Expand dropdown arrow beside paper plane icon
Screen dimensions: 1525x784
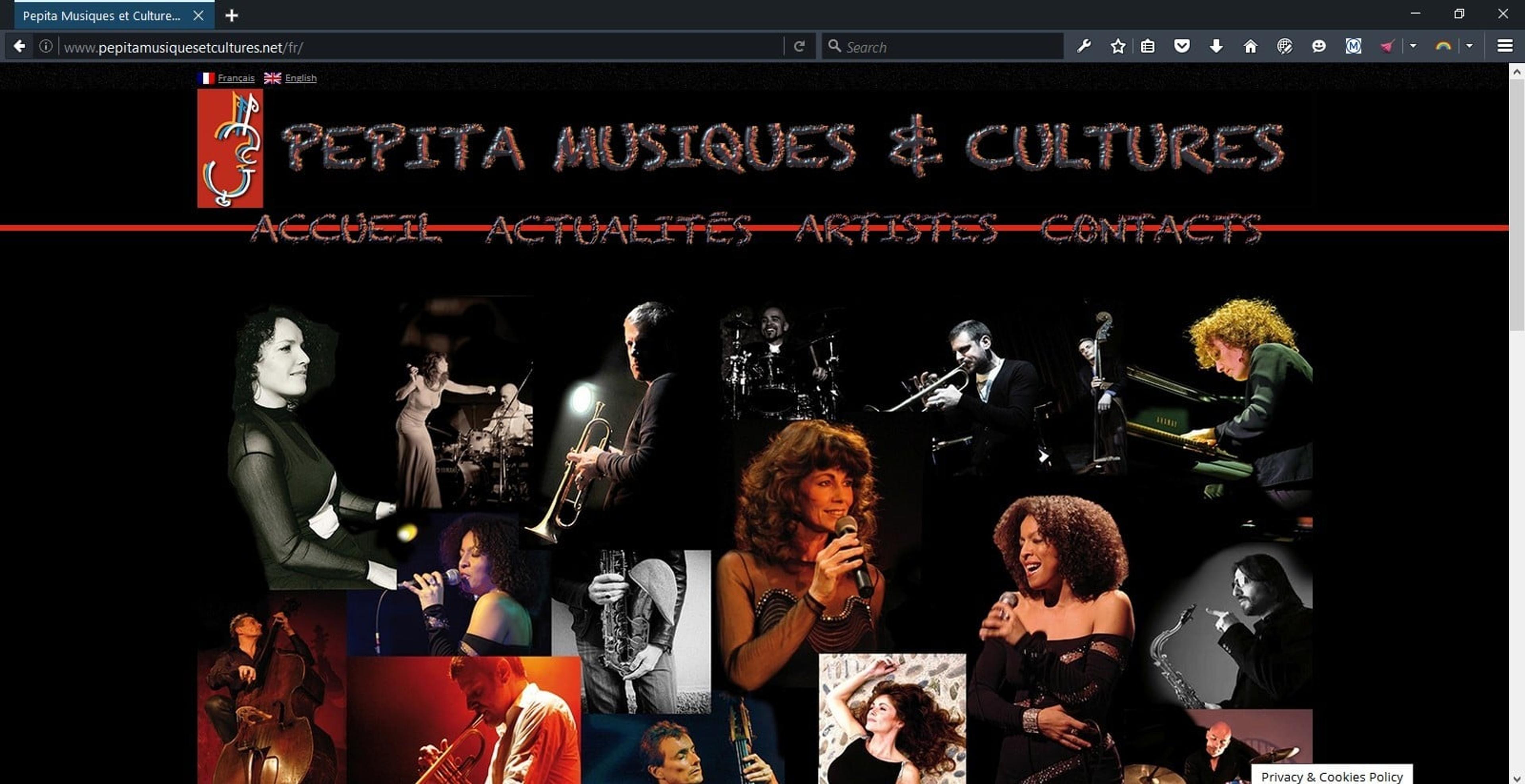pyautogui.click(x=1413, y=46)
